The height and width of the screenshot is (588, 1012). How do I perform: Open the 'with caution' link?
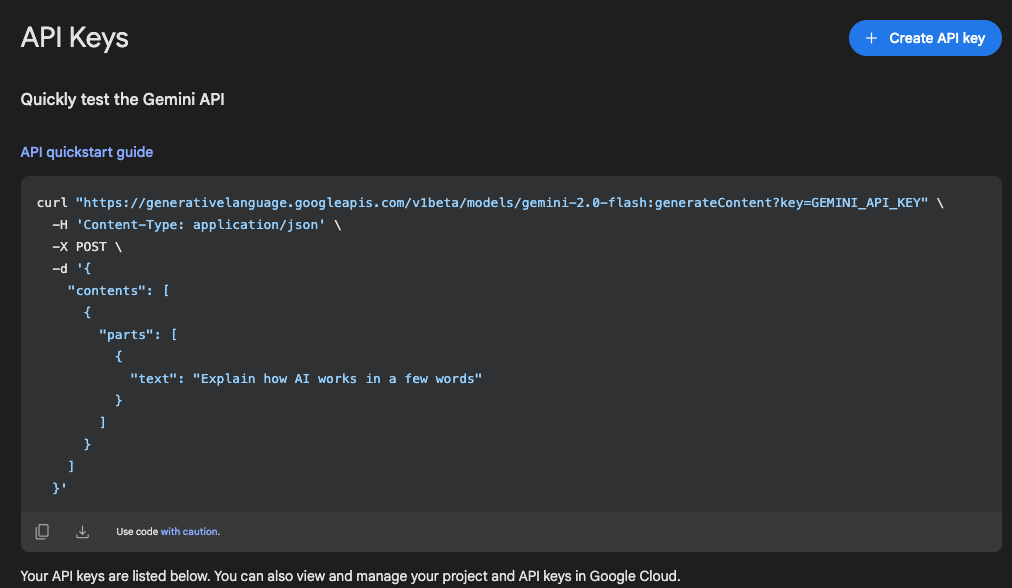(x=189, y=532)
